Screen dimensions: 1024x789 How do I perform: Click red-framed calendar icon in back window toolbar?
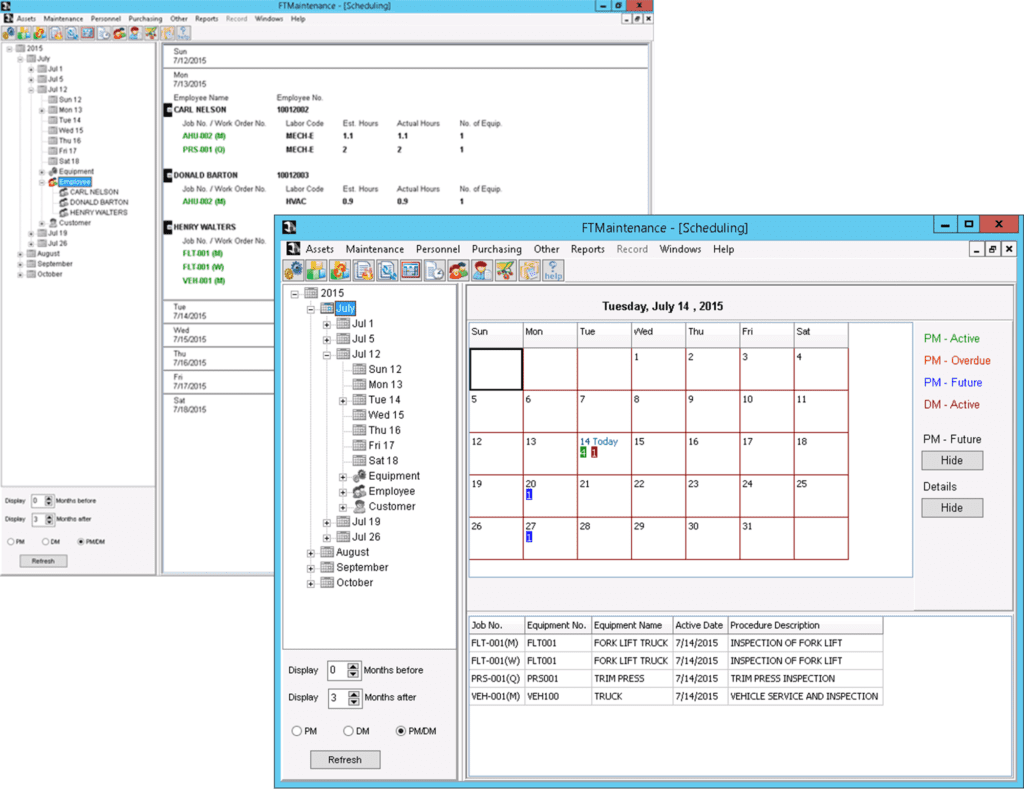[x=88, y=33]
